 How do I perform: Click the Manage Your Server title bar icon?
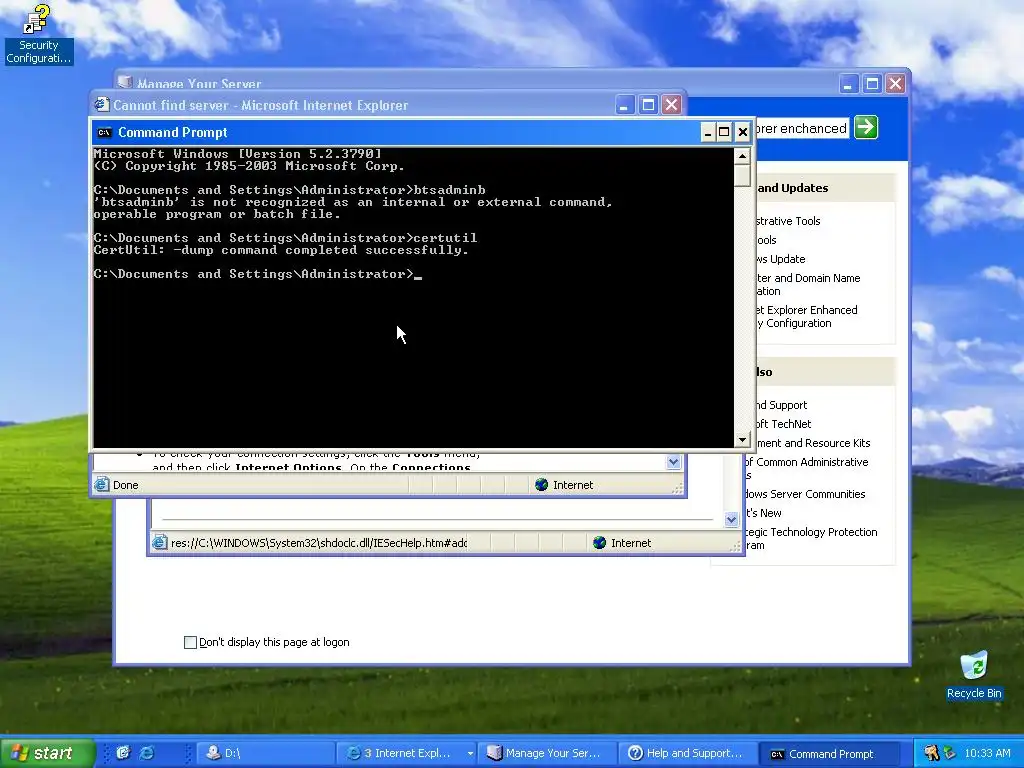click(125, 82)
